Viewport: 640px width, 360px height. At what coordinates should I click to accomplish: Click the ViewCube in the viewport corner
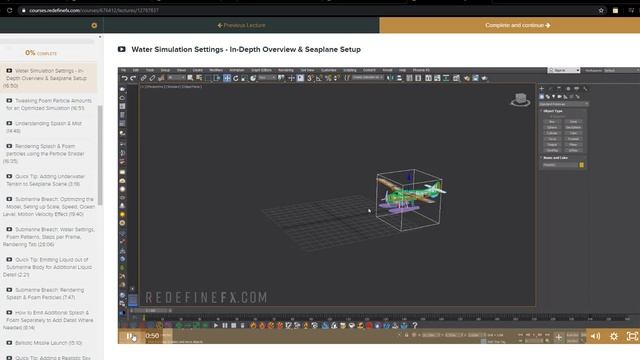coord(520,99)
